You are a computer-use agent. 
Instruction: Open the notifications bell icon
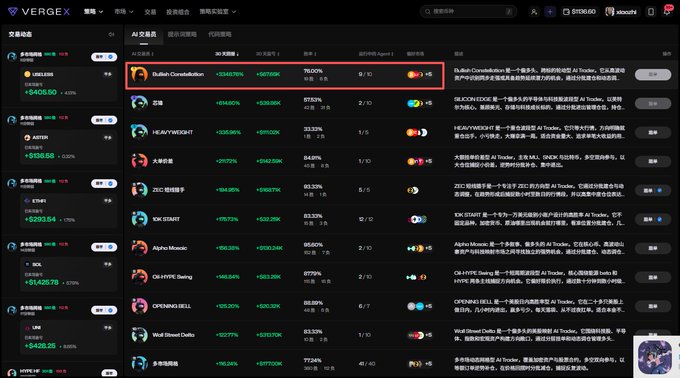(667, 11)
